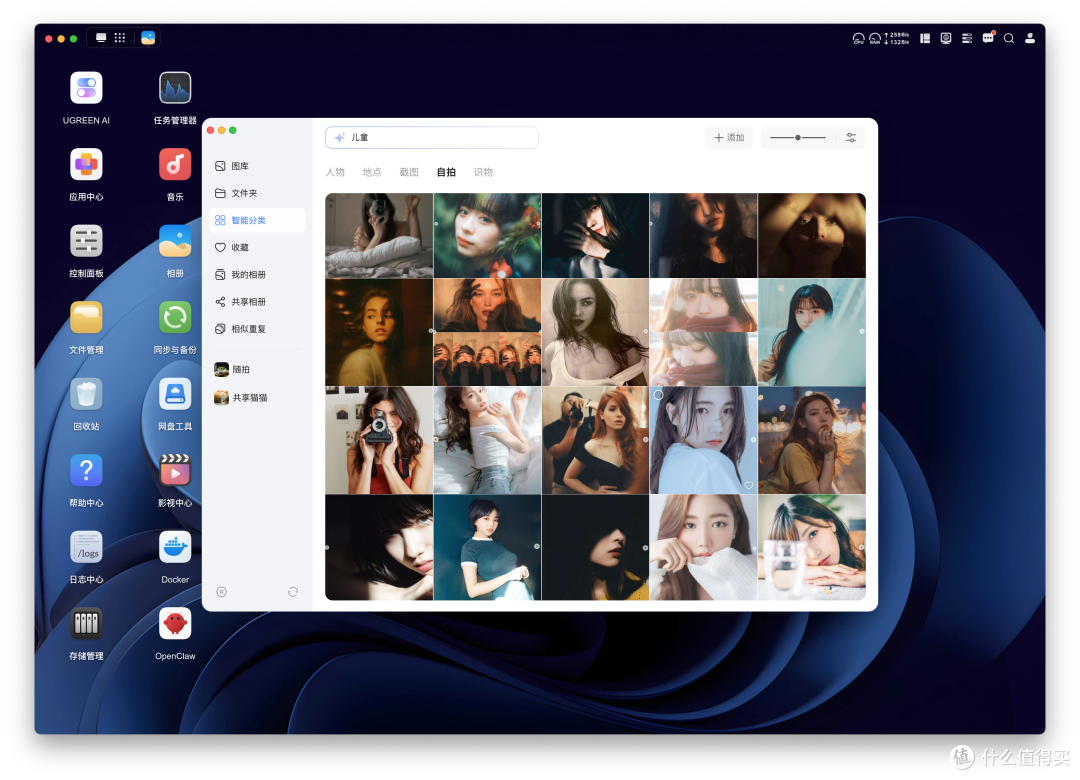Launch the OpenClaw desktop icon
1080x780 pixels.
coord(175,624)
